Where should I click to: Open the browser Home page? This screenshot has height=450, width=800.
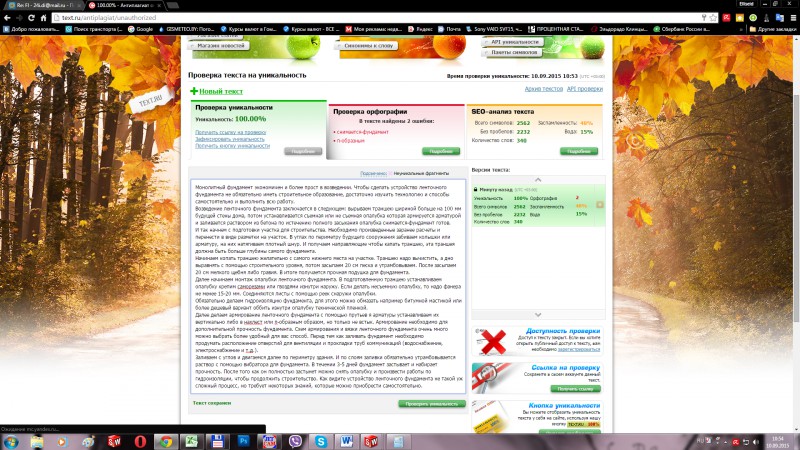(43, 17)
